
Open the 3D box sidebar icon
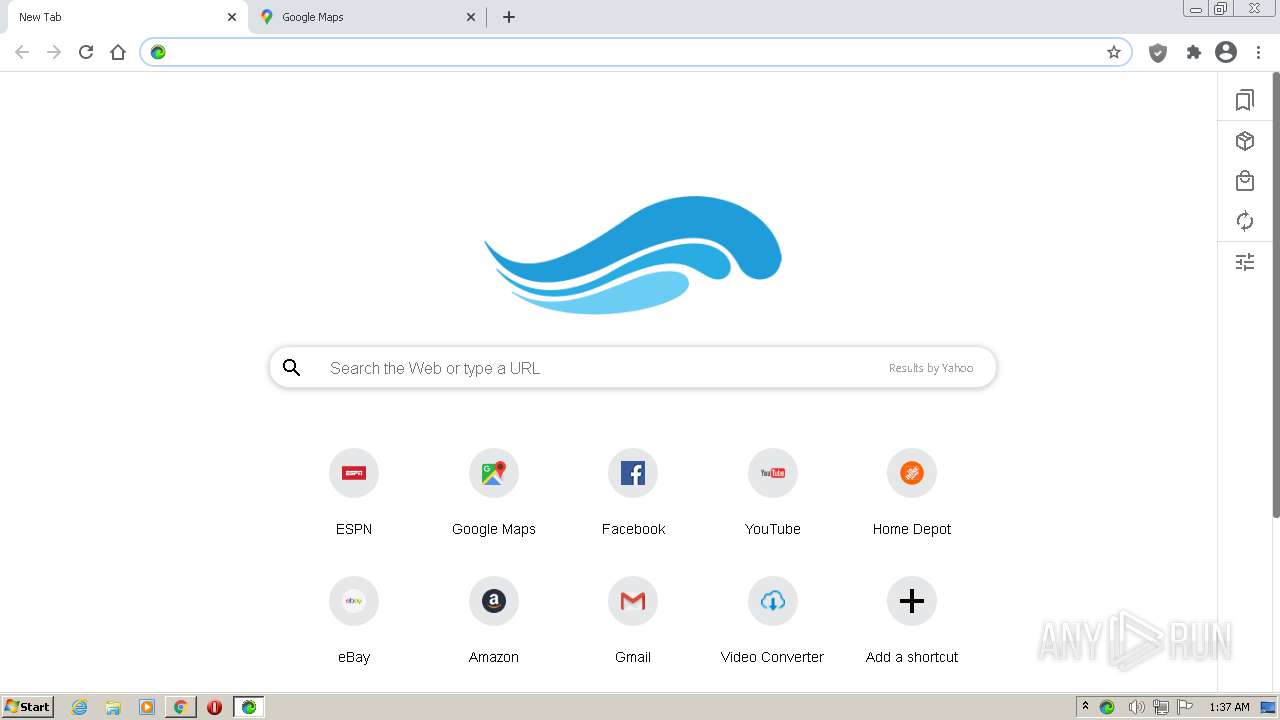pyautogui.click(x=1245, y=141)
